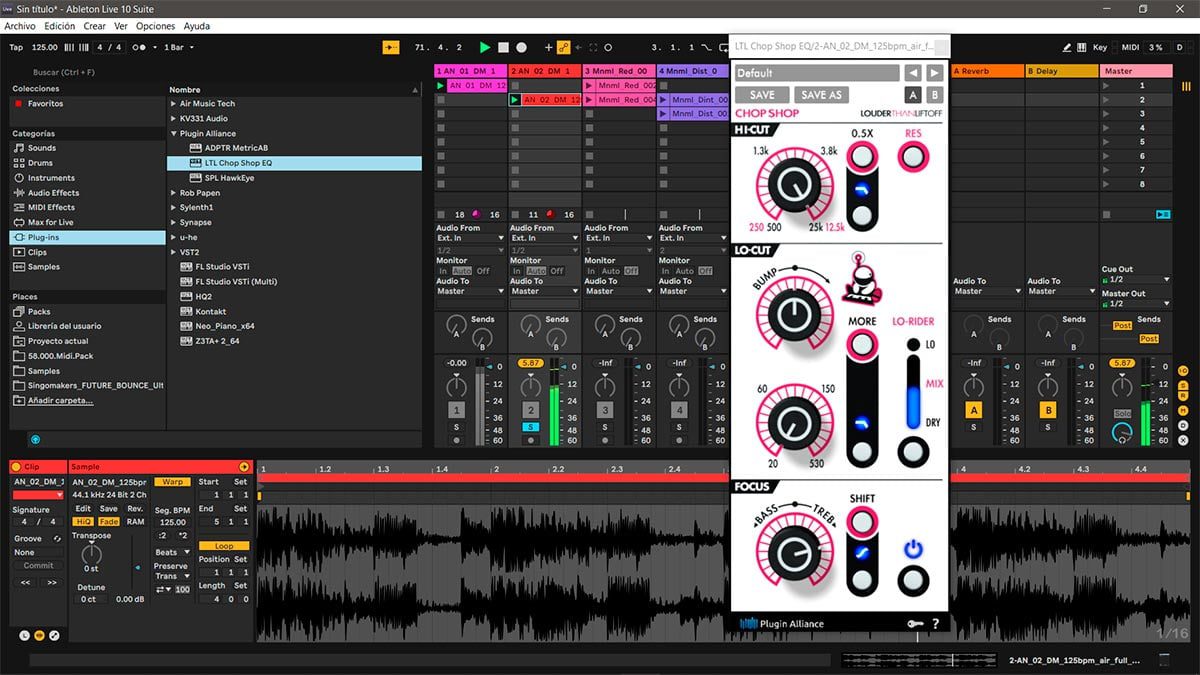Expand the Air Music Tech folder
Screen dimensions: 1200x675
tap(174, 104)
